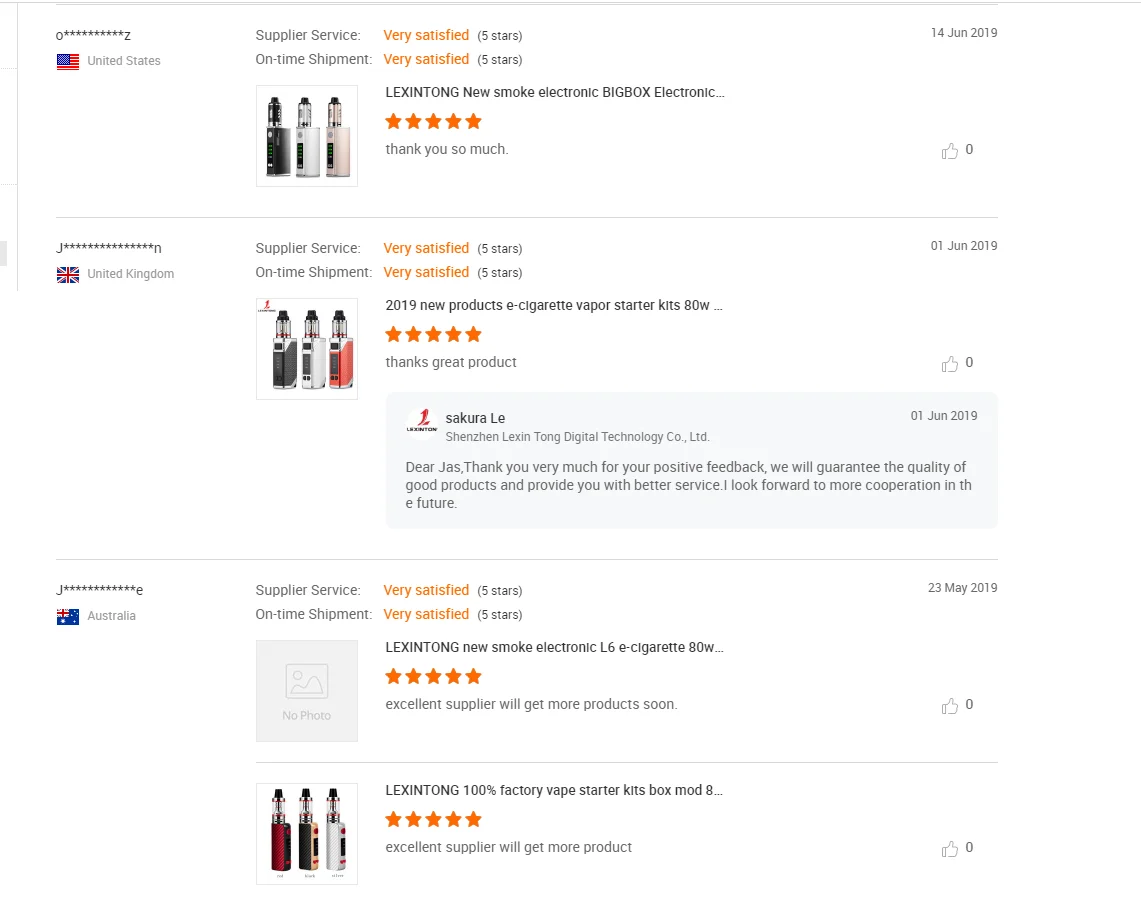Open "LEXINTONG 100% factory vape starter kits" link
Viewport: 1141px width, 908px height.
pyautogui.click(x=554, y=790)
